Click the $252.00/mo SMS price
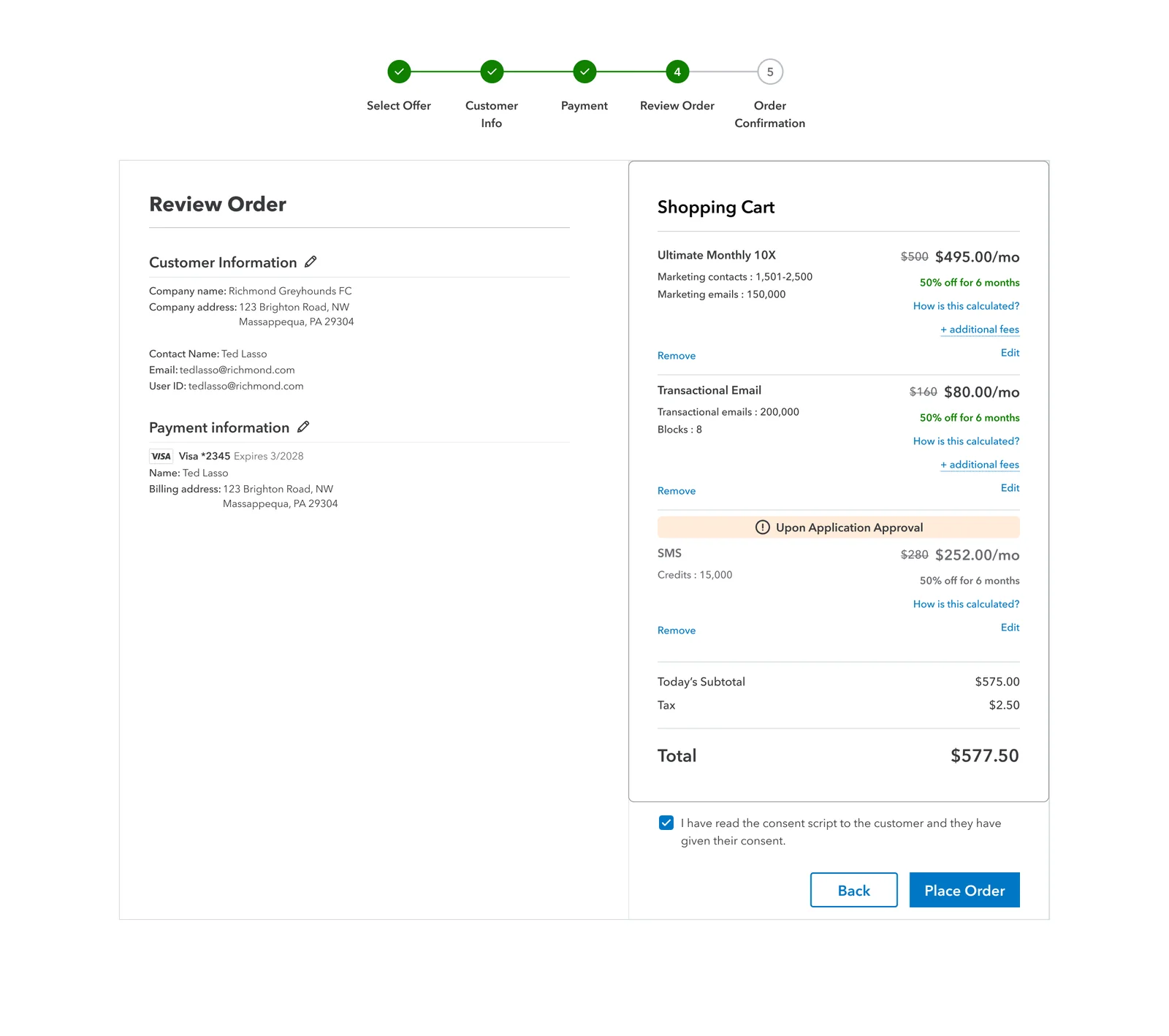This screenshot has height=1036, width=1169. tap(978, 555)
